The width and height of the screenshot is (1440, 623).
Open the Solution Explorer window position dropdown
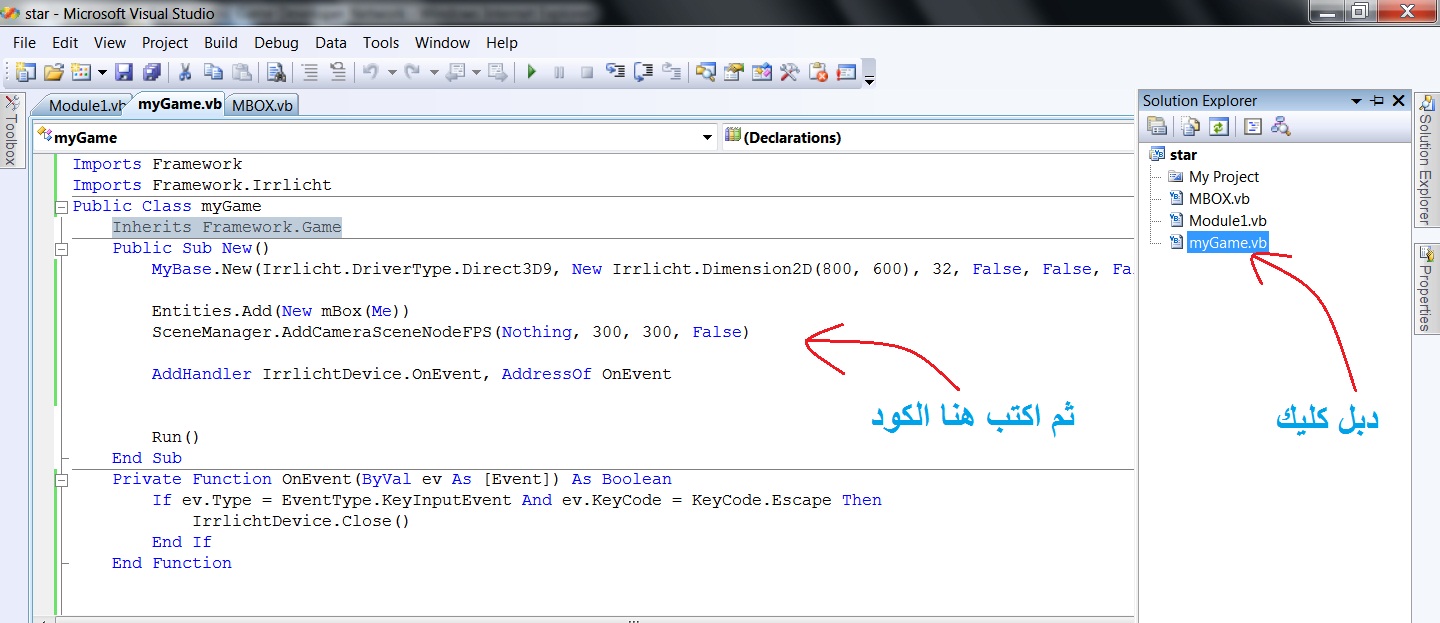[1356, 101]
